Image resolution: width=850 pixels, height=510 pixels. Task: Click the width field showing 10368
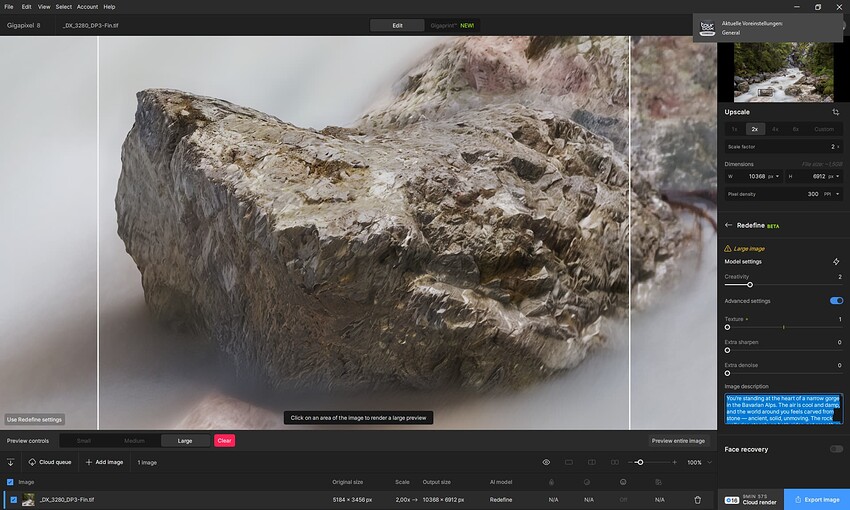[x=754, y=176]
